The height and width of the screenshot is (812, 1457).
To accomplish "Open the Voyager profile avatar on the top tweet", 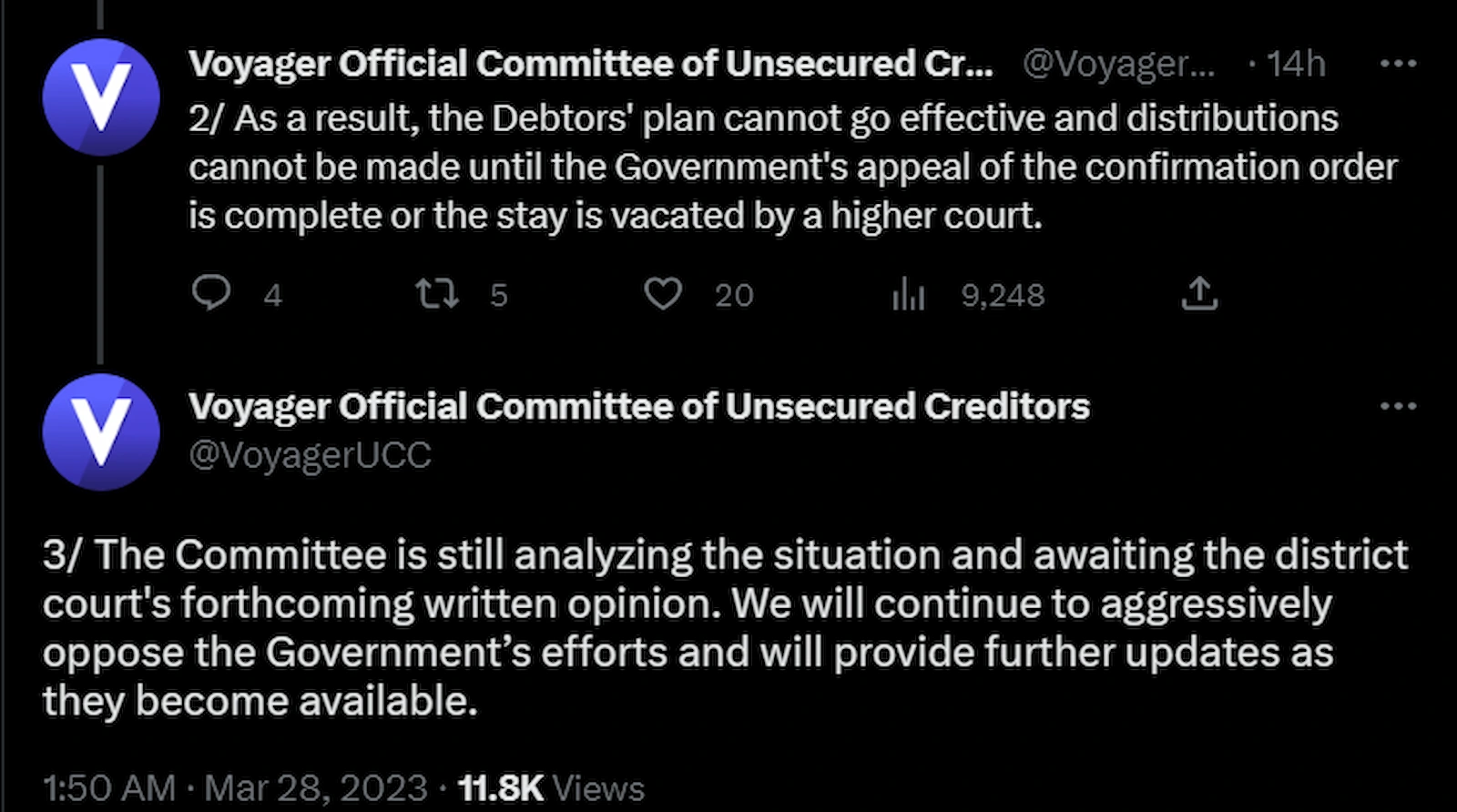I will [x=100, y=96].
